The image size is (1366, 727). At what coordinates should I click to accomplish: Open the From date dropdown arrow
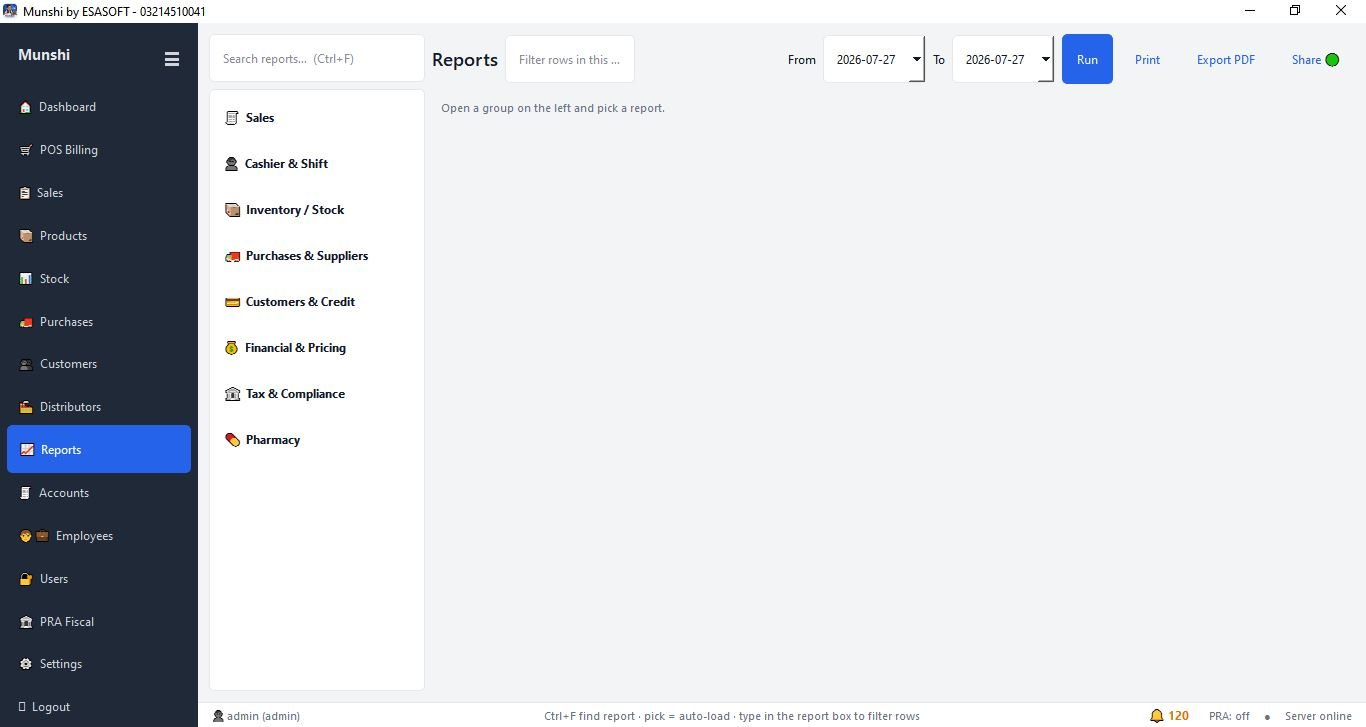[x=916, y=59]
